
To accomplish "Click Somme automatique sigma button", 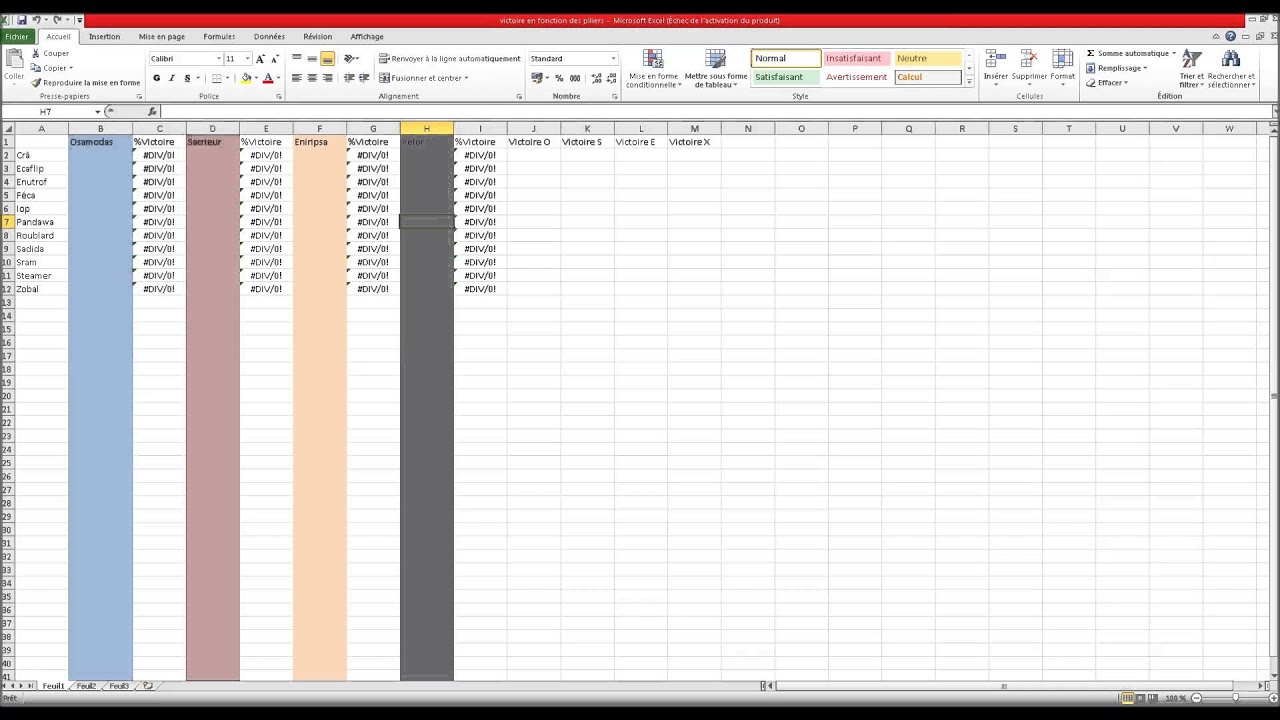I will (1131, 54).
